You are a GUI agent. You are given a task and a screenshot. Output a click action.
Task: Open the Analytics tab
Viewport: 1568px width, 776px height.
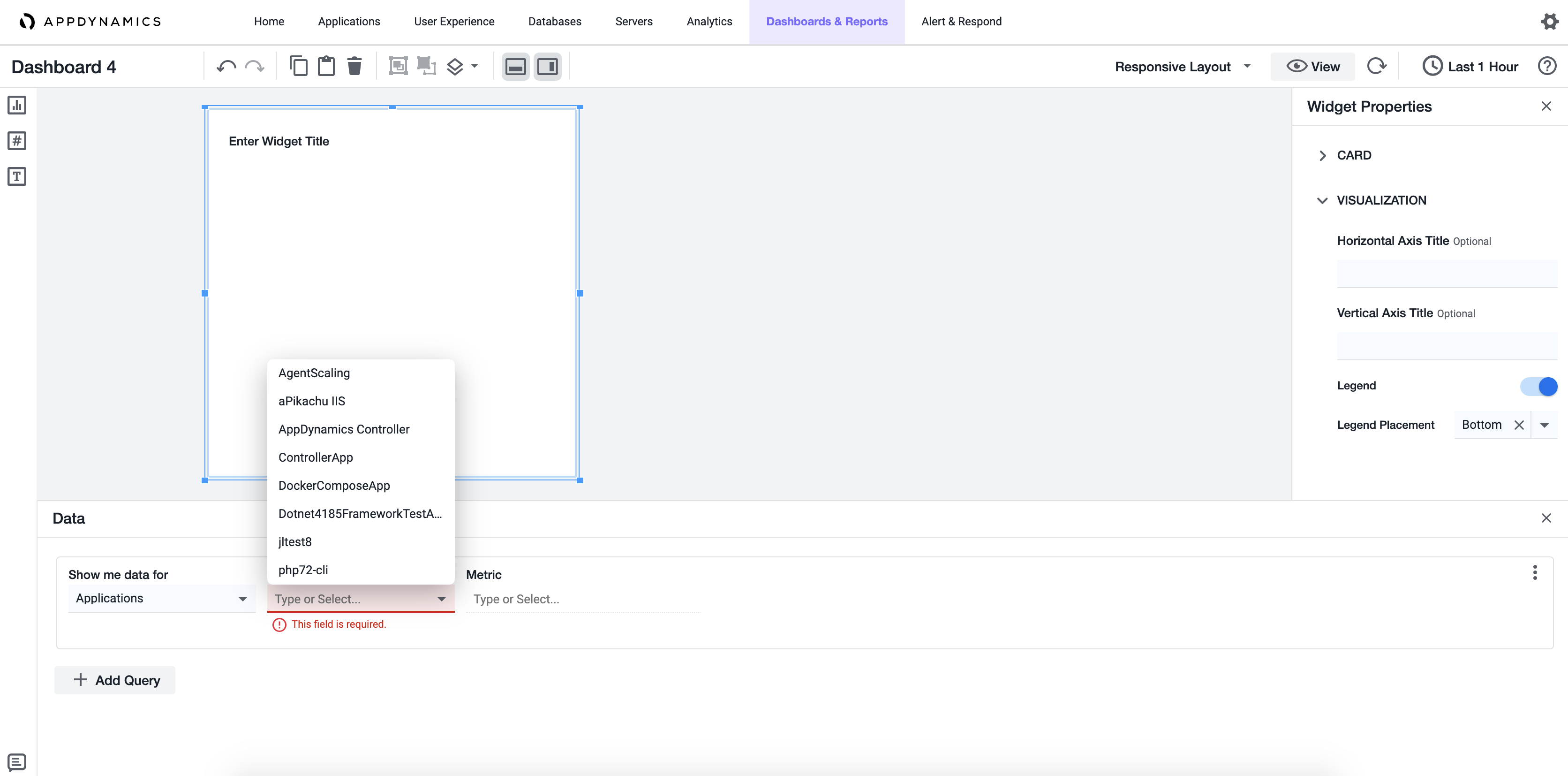709,21
